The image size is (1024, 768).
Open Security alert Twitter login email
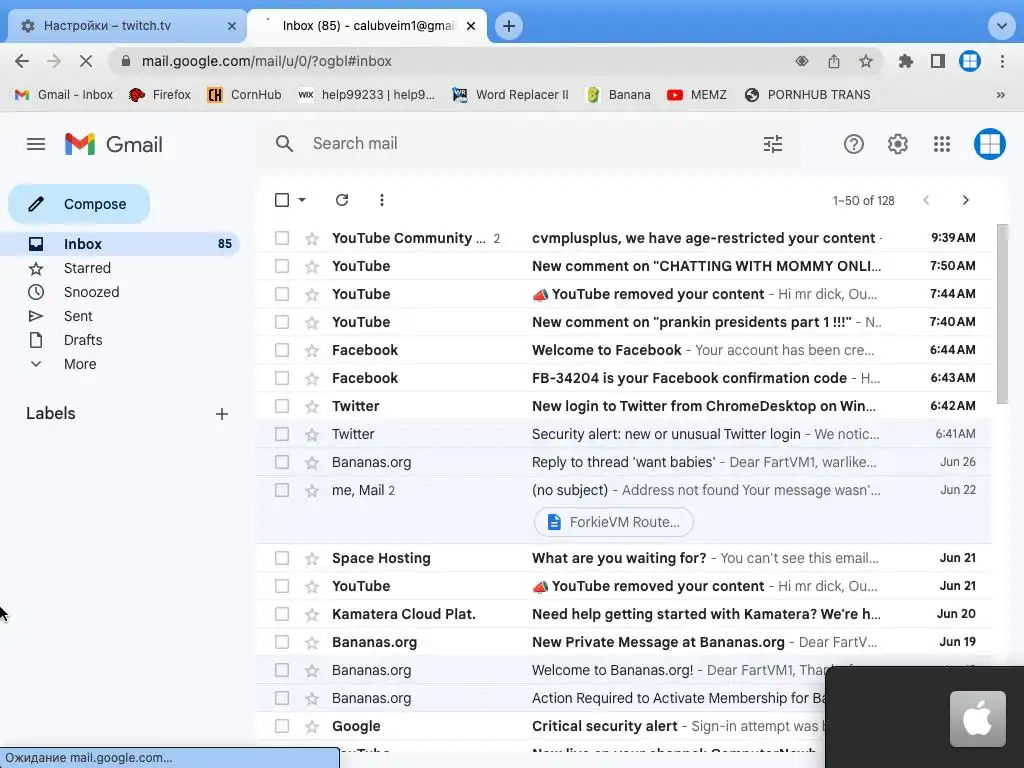click(x=624, y=434)
